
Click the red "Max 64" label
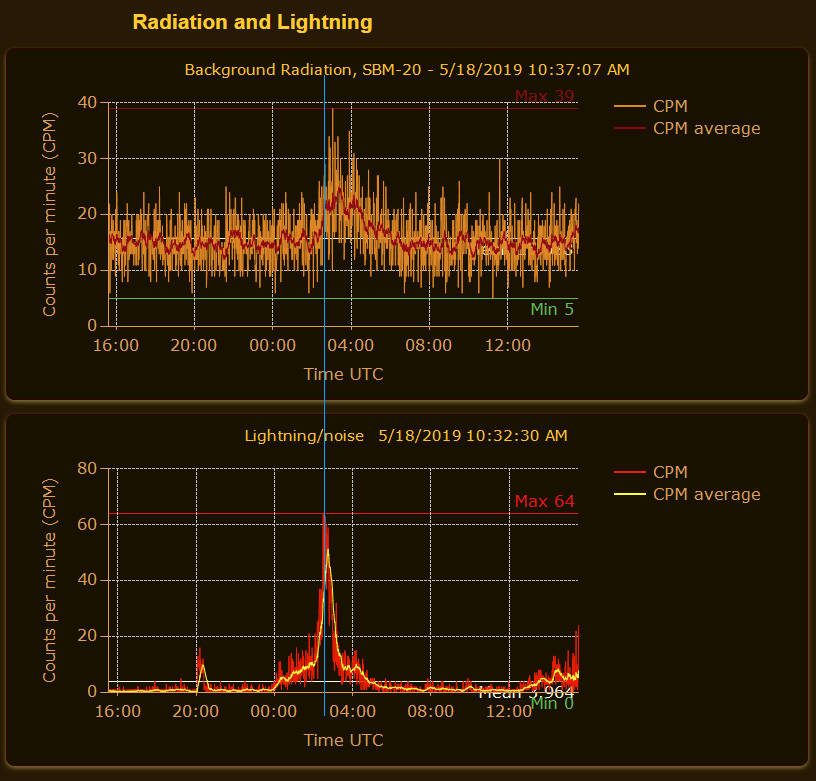coord(544,501)
